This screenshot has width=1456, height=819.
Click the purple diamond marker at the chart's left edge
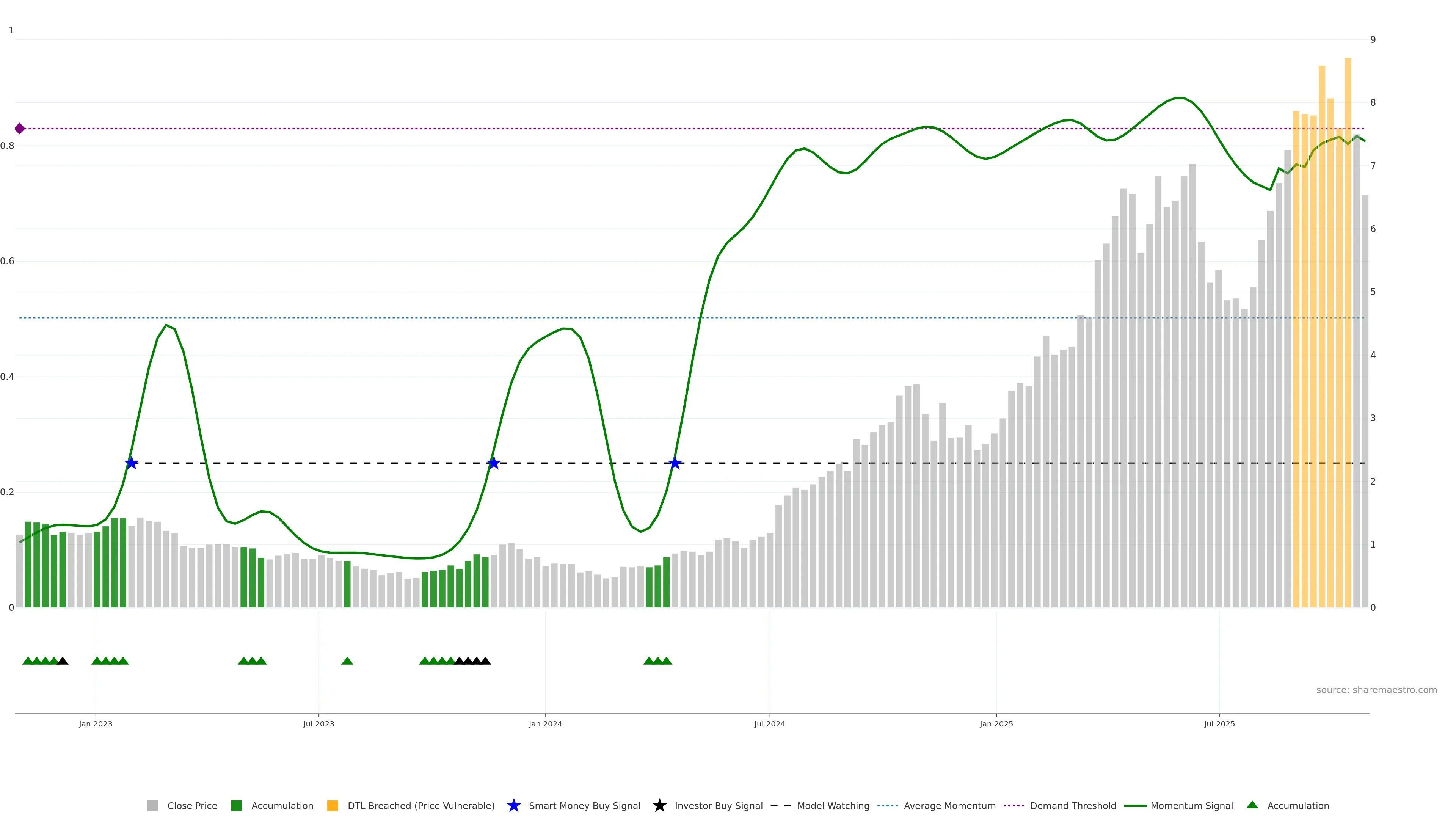[20, 129]
